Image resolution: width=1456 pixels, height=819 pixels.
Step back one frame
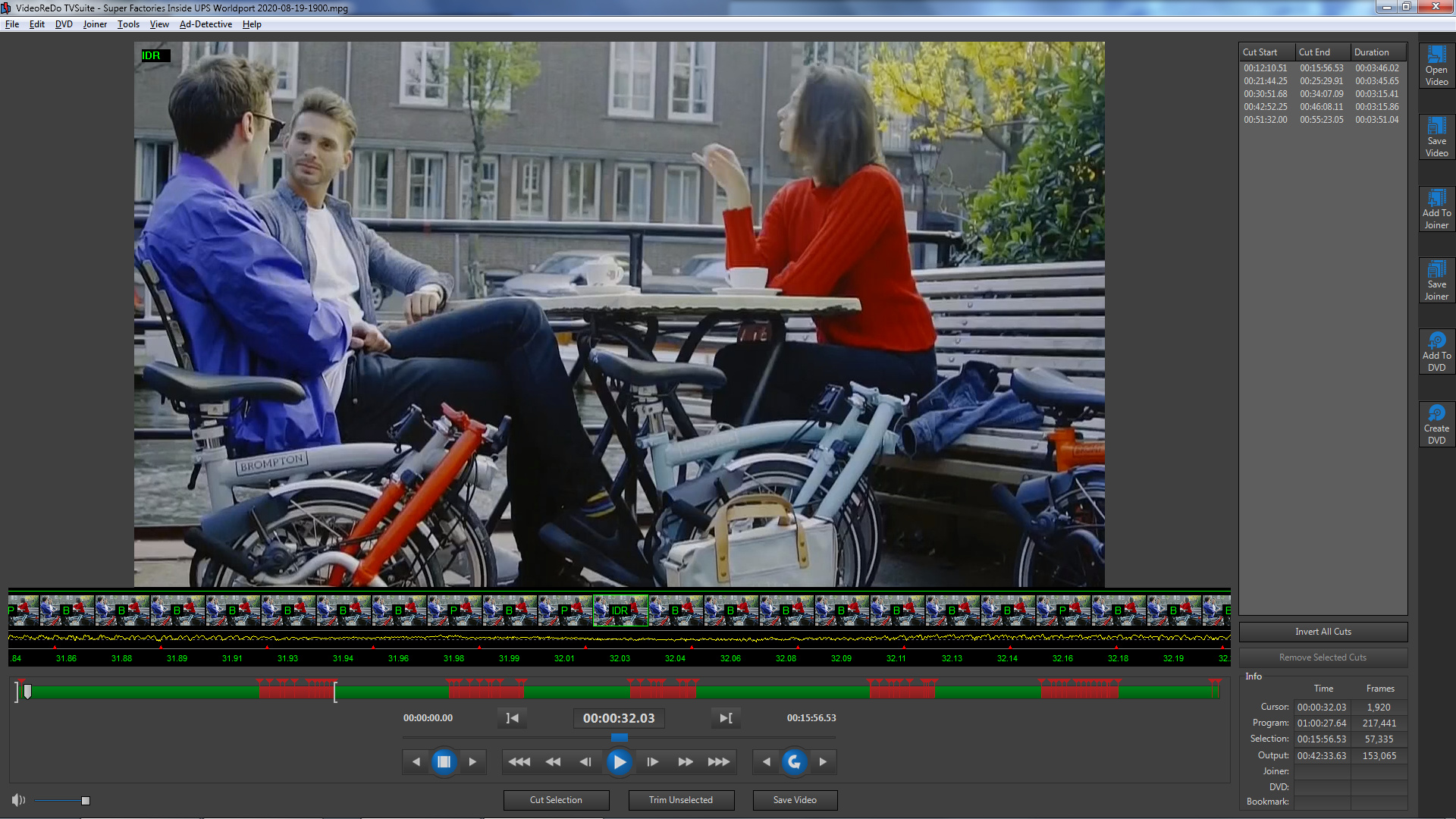point(585,761)
